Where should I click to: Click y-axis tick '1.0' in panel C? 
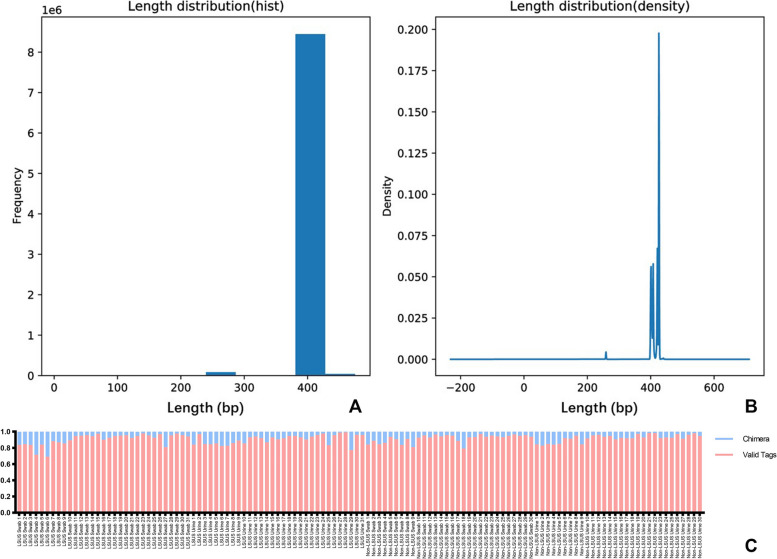pyautogui.click(x=5, y=432)
